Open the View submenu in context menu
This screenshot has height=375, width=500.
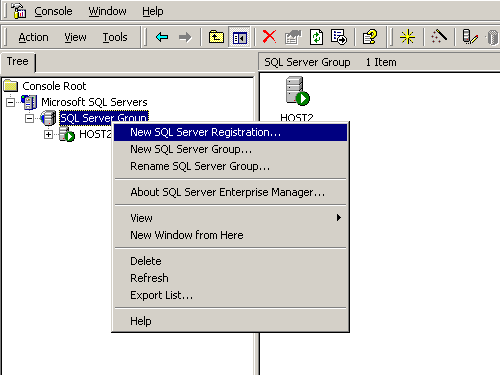click(x=230, y=218)
